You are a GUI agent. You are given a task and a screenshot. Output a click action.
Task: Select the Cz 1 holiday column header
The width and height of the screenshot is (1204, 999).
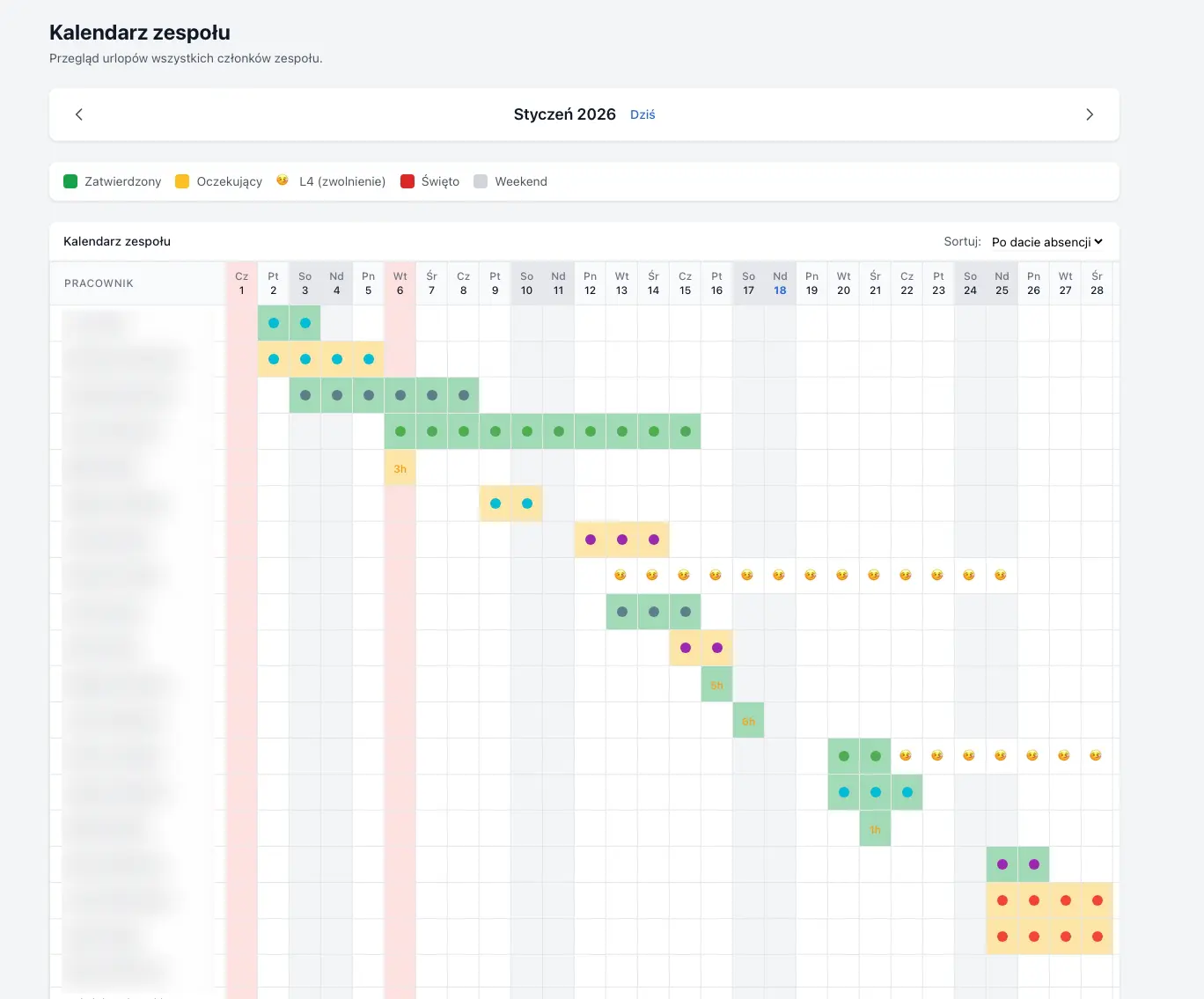[x=242, y=283]
